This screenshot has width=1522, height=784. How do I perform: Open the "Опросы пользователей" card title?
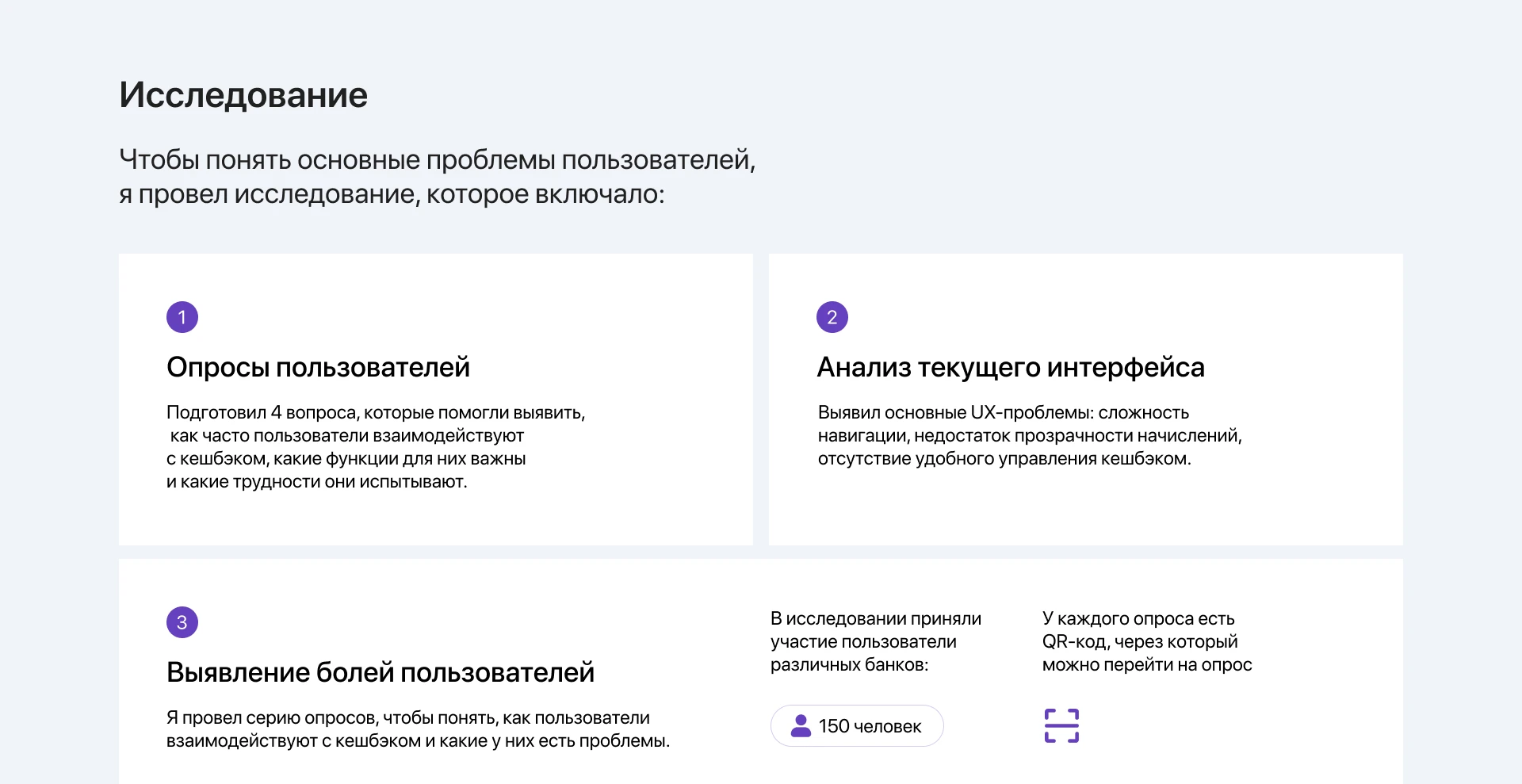[x=318, y=367]
